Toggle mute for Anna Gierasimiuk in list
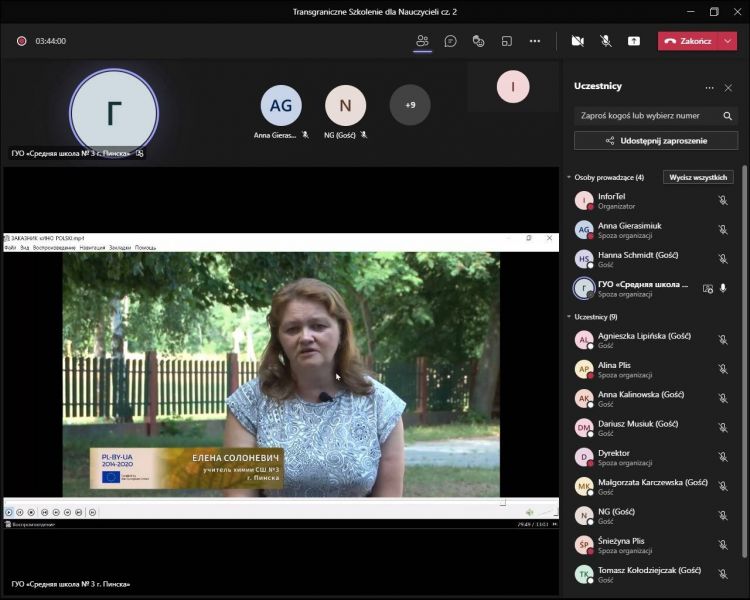Image resolution: width=750 pixels, height=600 pixels. 722,229
